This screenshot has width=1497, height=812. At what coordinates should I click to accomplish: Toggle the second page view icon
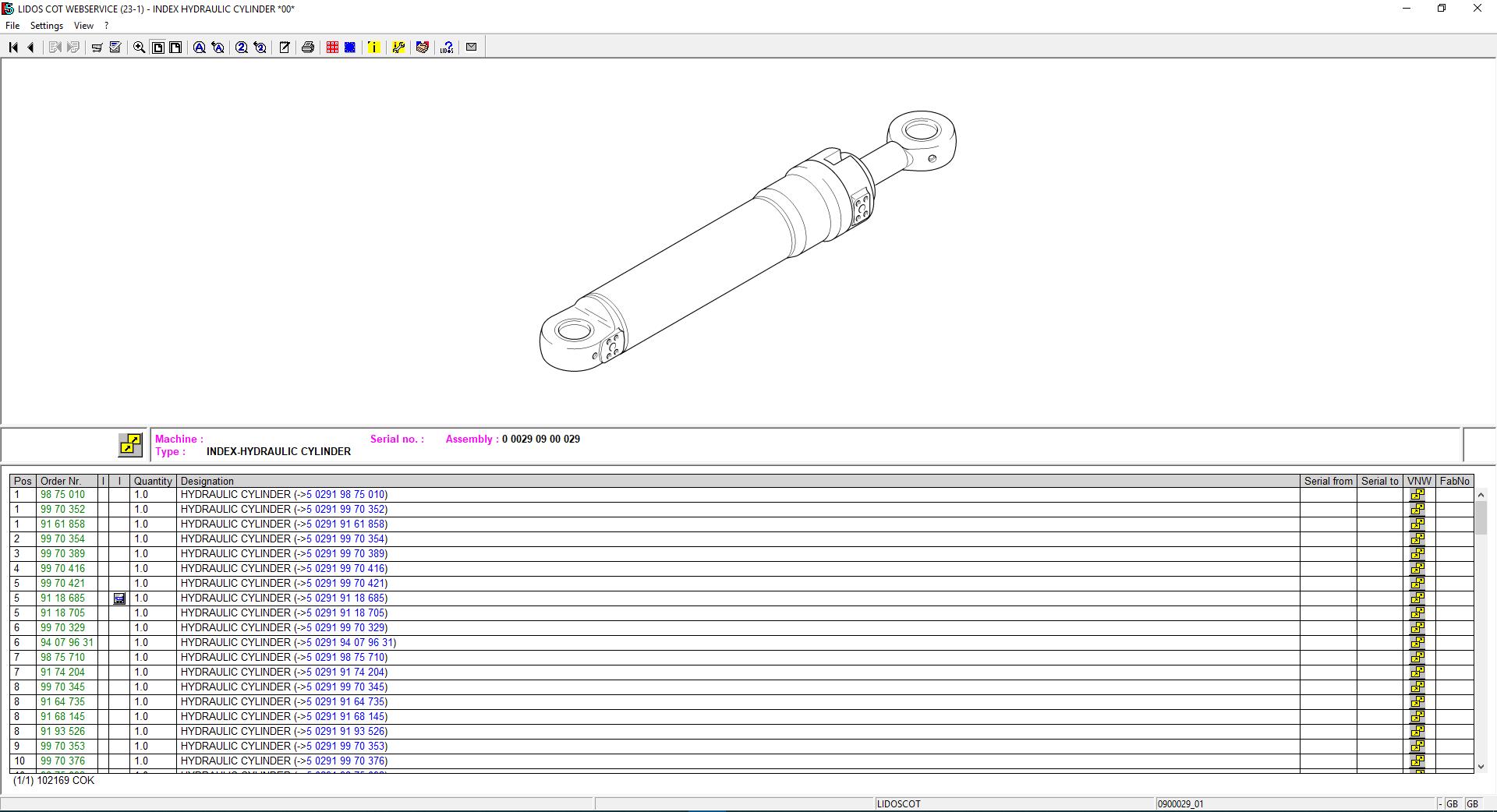tap(175, 47)
